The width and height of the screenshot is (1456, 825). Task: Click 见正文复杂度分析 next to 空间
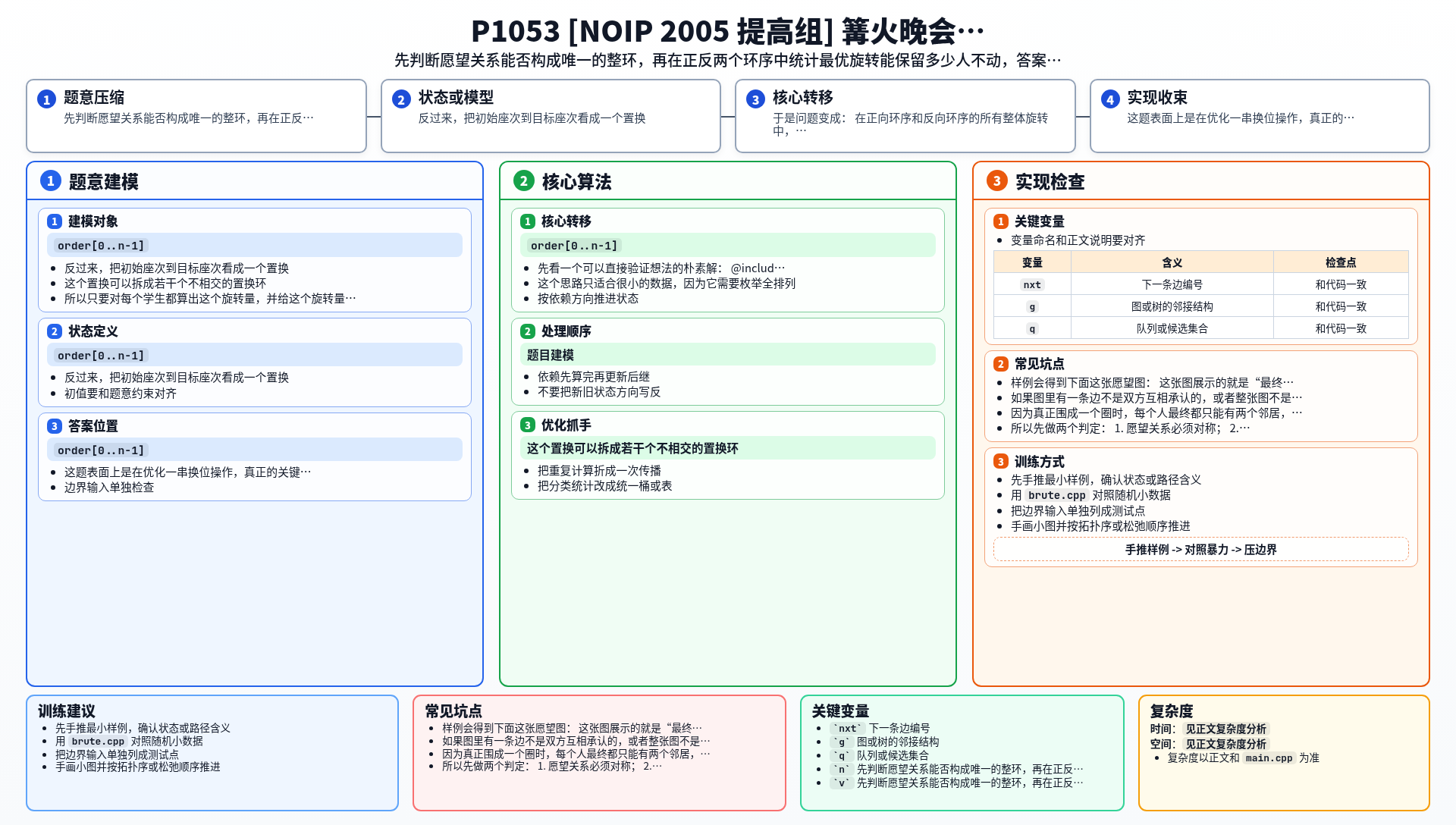tap(1225, 745)
